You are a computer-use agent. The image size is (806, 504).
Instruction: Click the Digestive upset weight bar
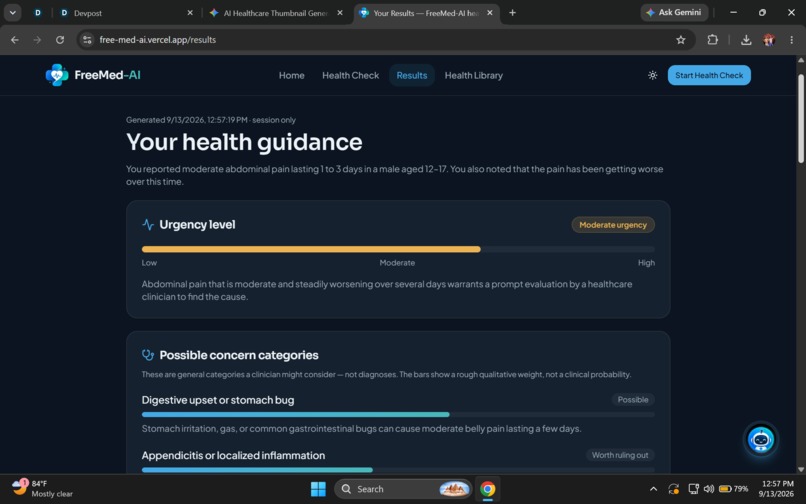pyautogui.click(x=398, y=415)
